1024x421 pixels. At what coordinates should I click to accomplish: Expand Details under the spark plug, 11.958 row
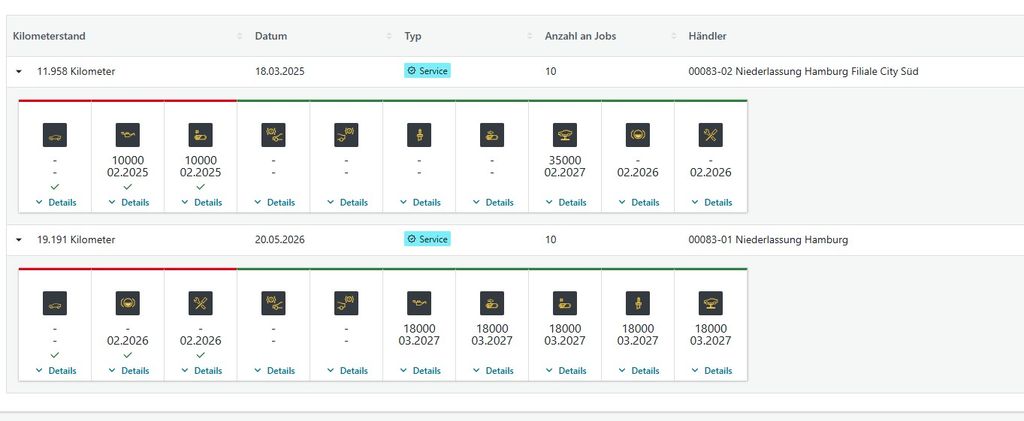420,202
